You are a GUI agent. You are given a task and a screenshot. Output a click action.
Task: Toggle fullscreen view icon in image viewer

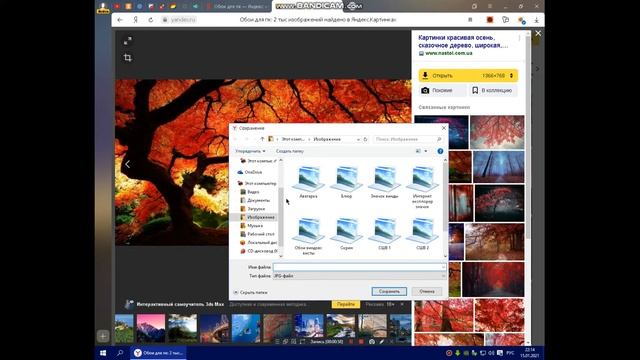pos(128,41)
